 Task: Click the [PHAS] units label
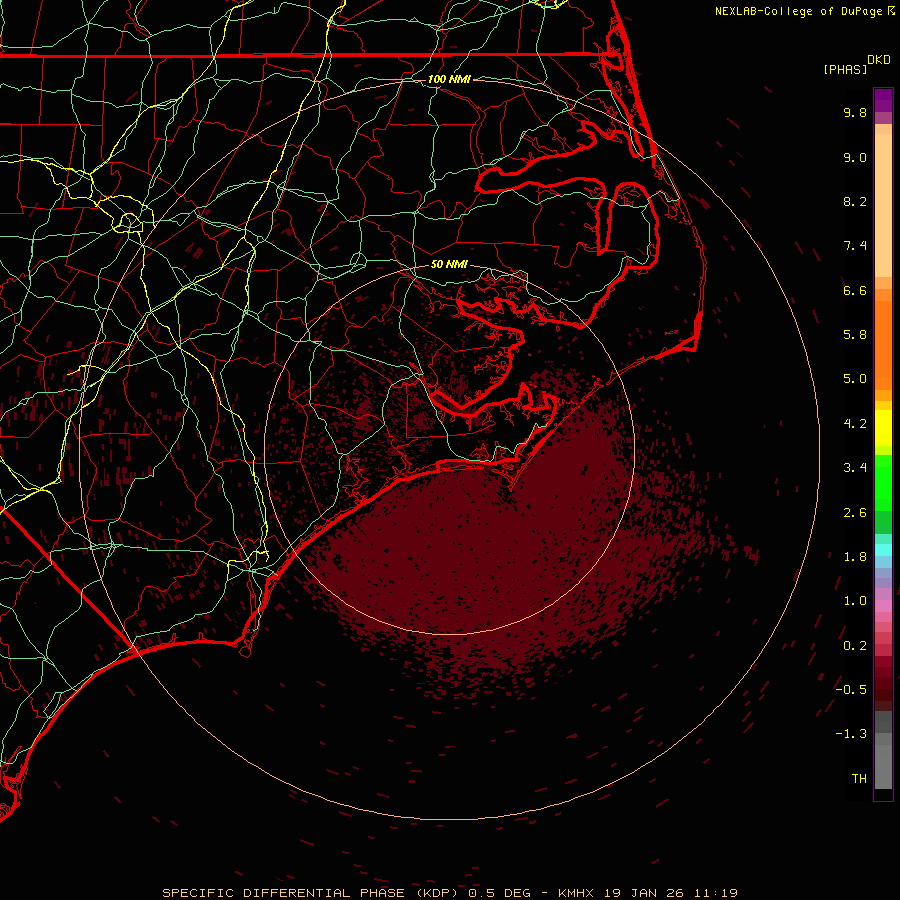click(x=845, y=69)
